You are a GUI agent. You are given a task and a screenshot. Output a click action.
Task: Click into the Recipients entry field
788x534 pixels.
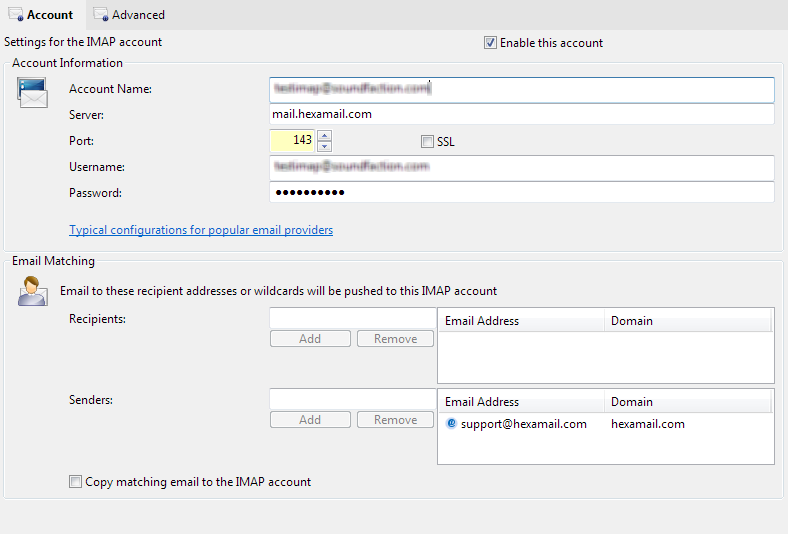coord(352,318)
